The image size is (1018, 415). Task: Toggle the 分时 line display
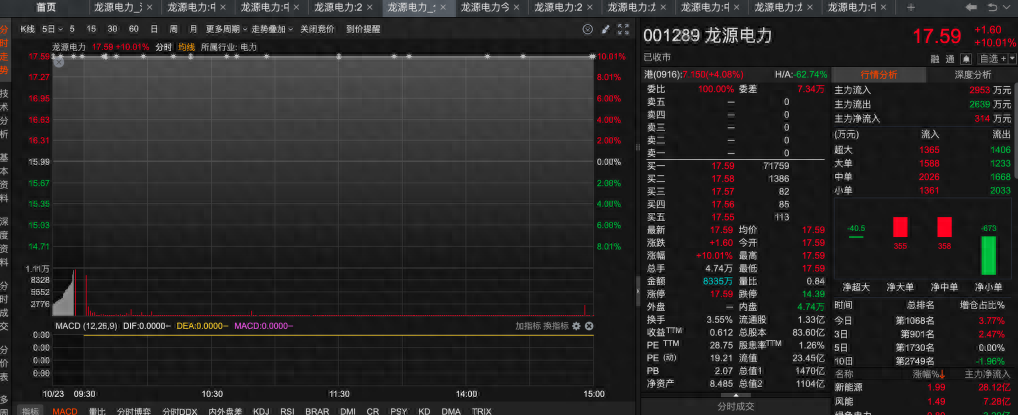tap(164, 47)
